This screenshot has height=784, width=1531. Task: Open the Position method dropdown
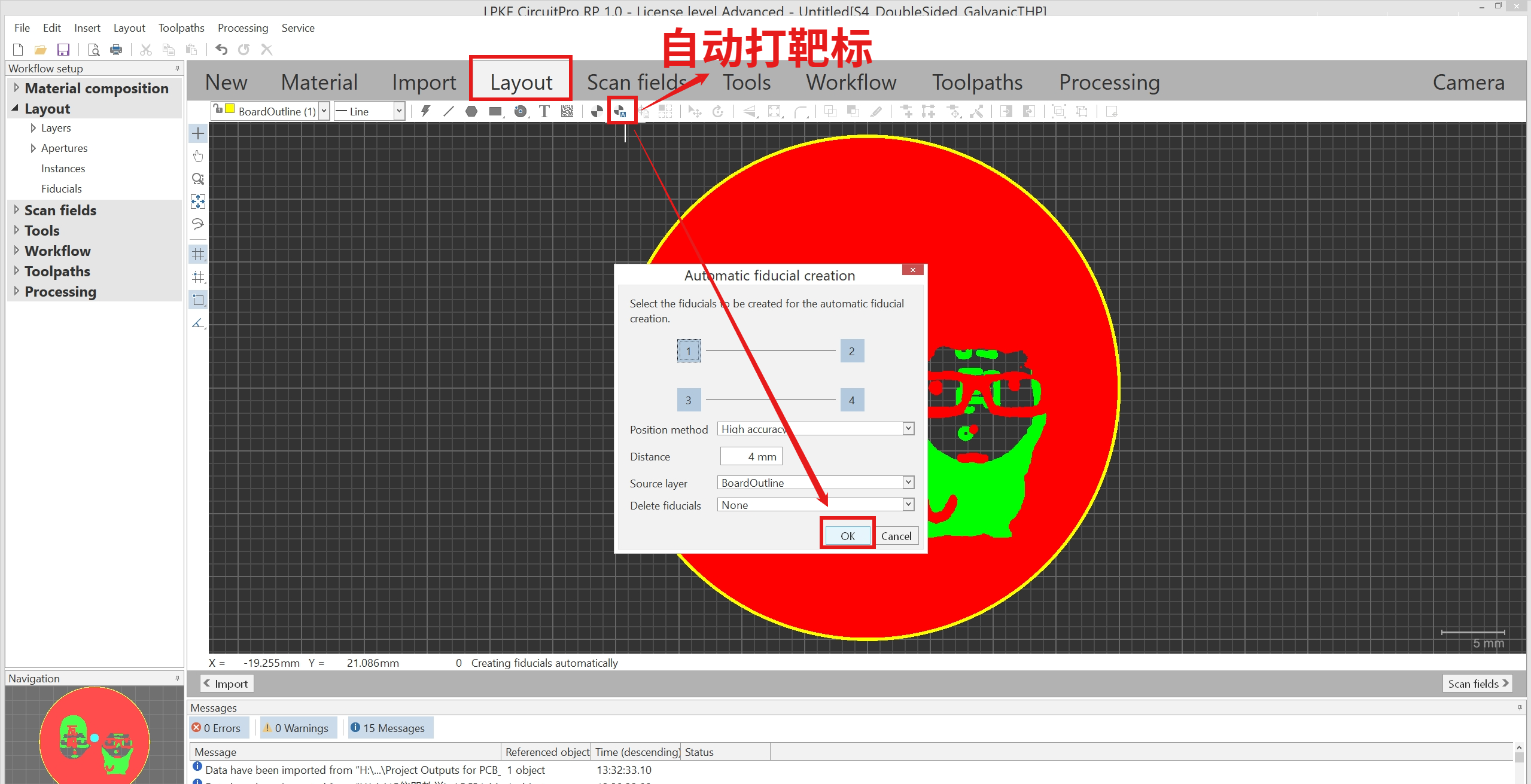[x=908, y=428]
